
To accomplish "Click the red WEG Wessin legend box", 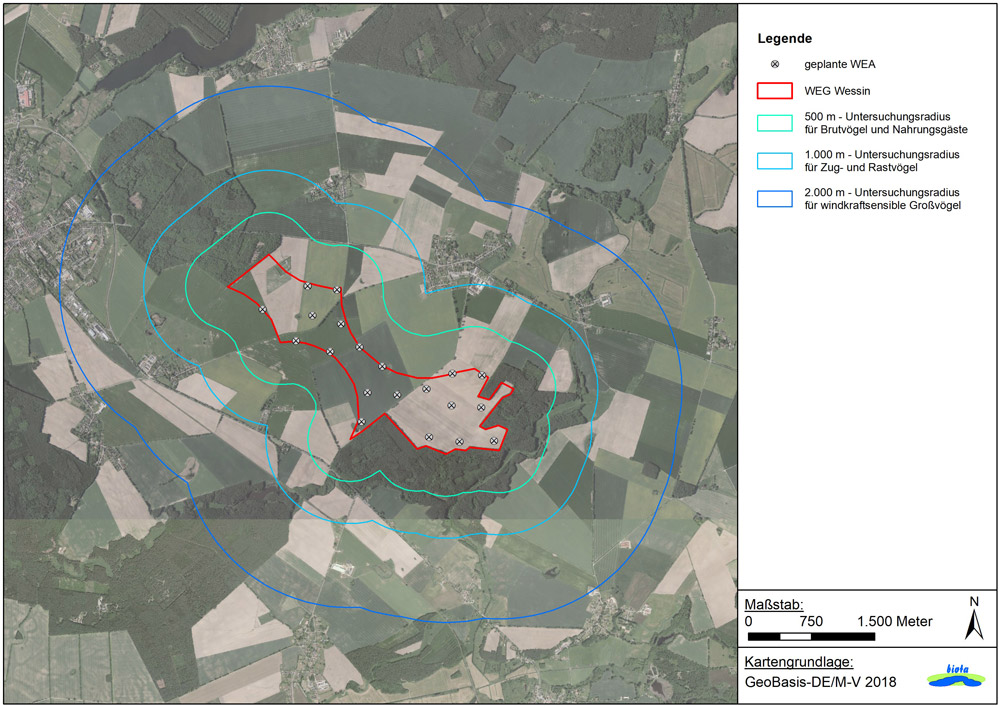I will click(775, 91).
